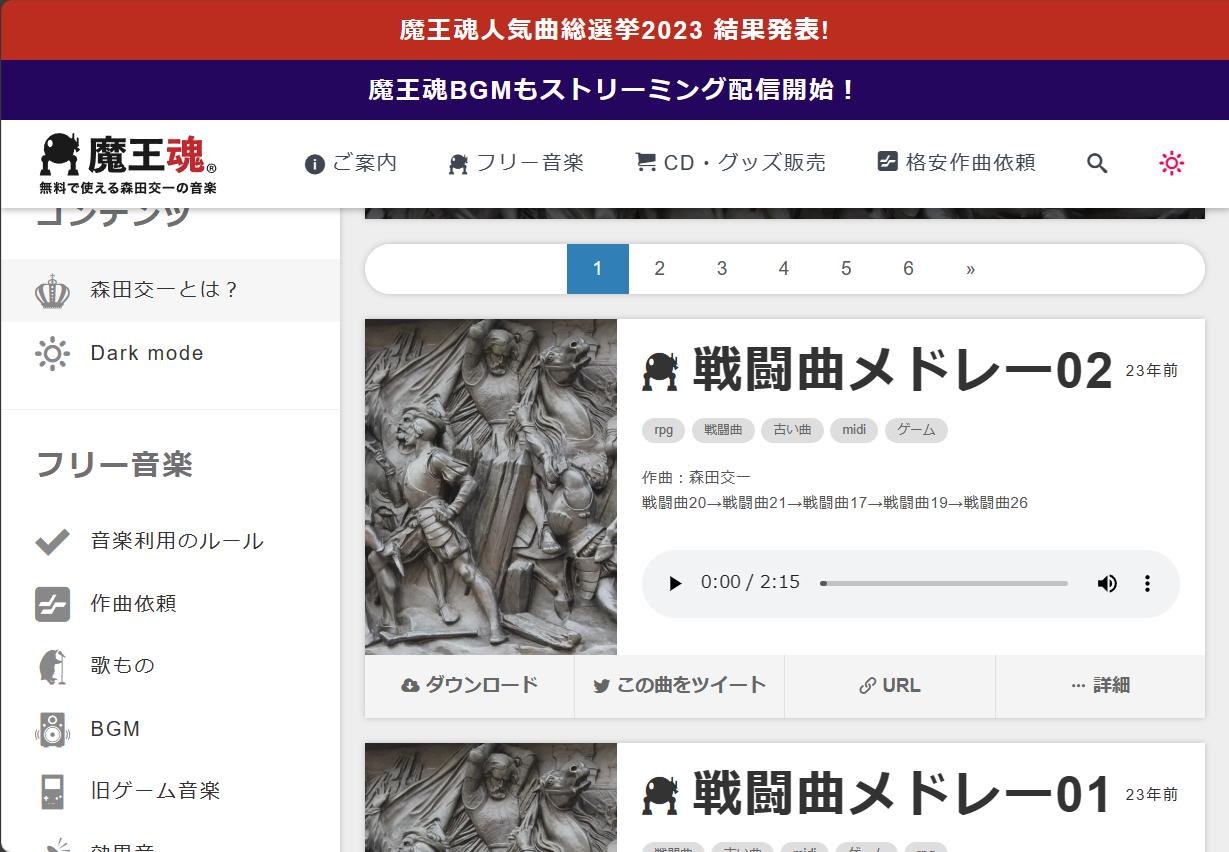The width and height of the screenshot is (1229, 852).
Task: Click the 戦闘曲メドレー01 relief thumbnail
Action: [491, 798]
